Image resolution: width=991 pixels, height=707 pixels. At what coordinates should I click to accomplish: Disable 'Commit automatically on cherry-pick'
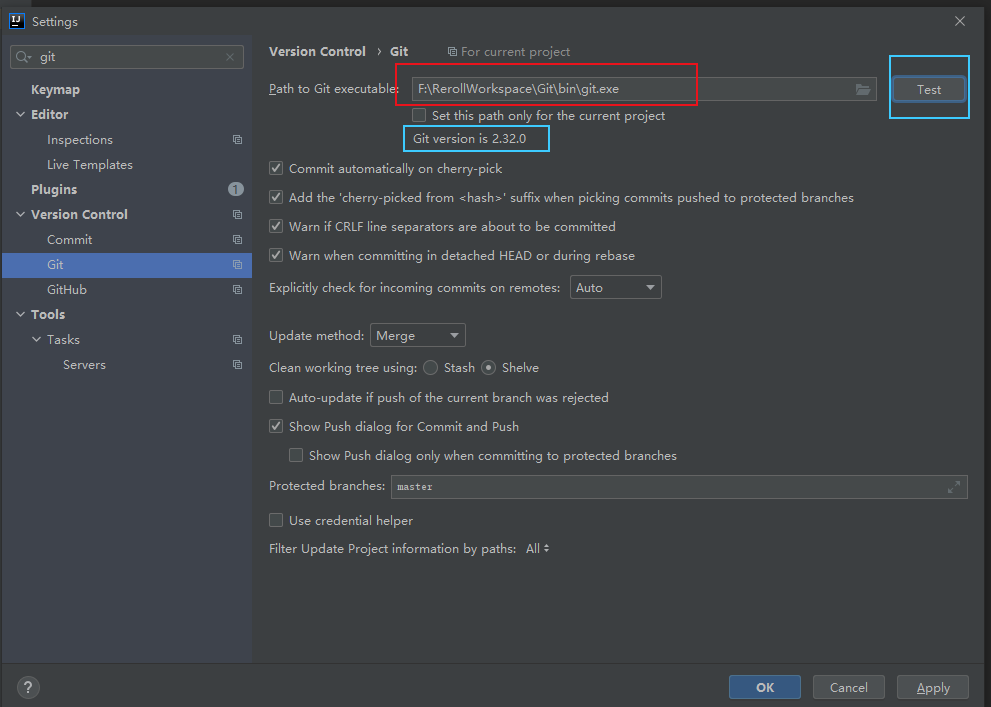tap(276, 168)
